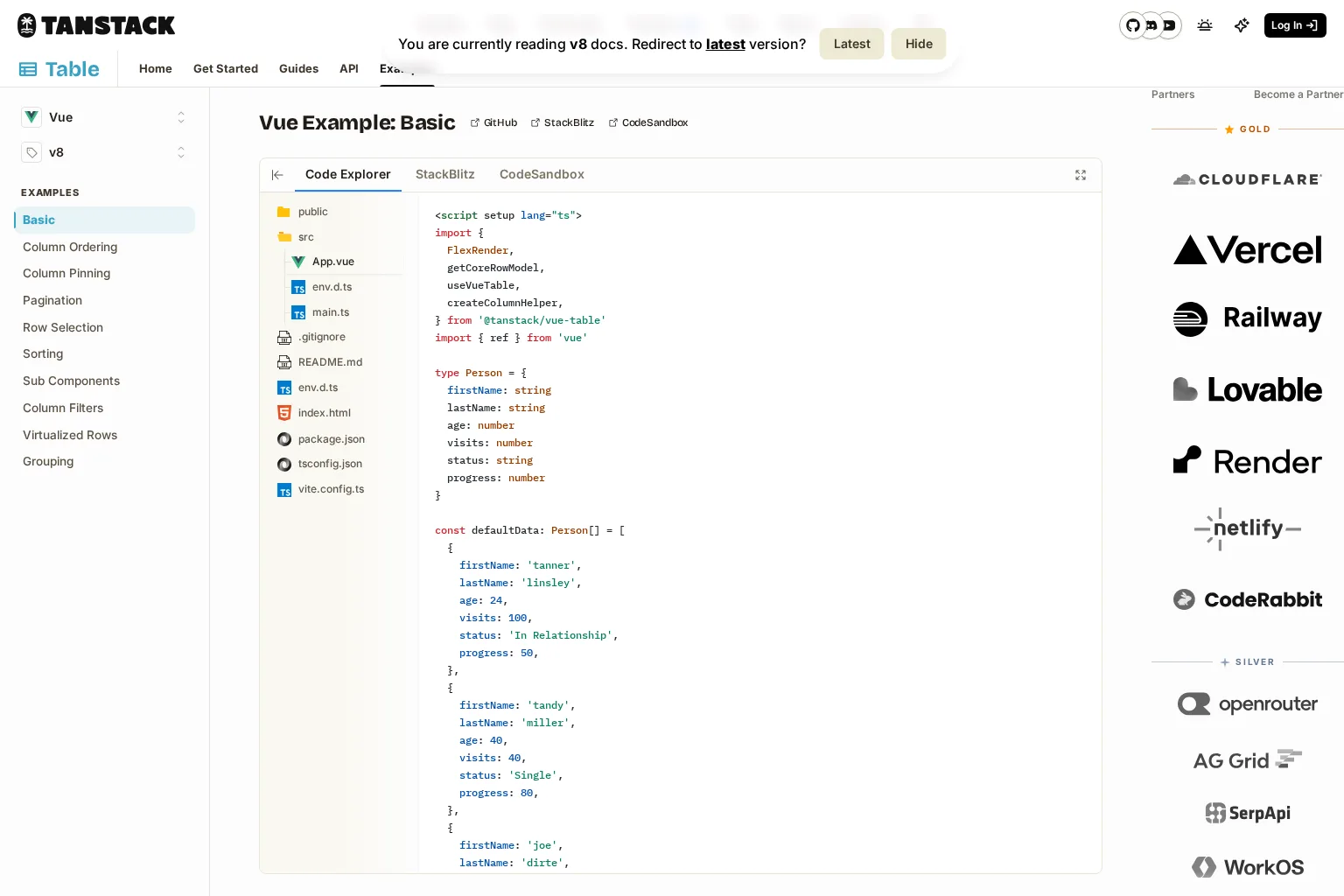The width and height of the screenshot is (1344, 896).
Task: Open the Column Ordering example
Action: (70, 247)
